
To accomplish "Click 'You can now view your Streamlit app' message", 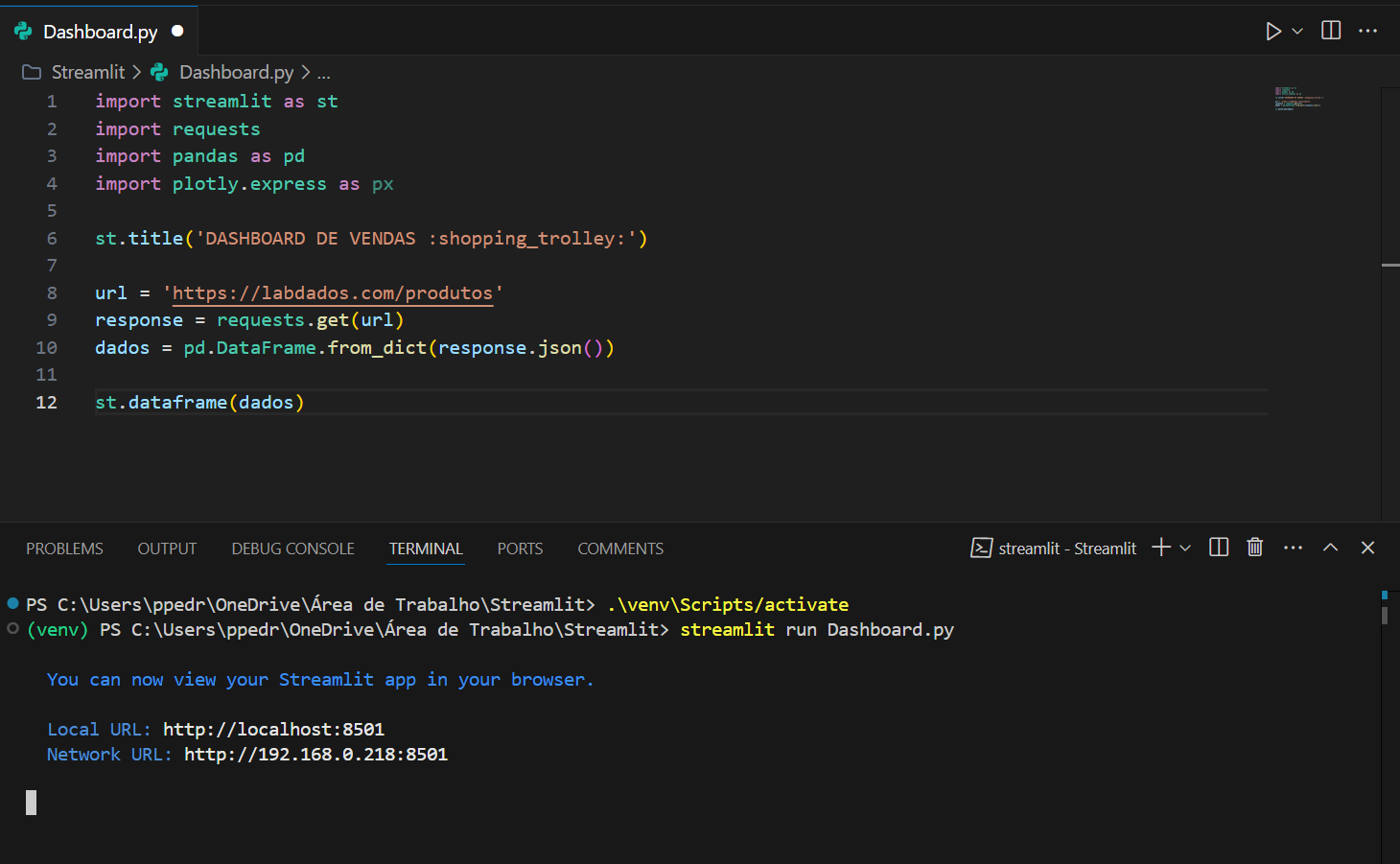I will pyautogui.click(x=320, y=680).
